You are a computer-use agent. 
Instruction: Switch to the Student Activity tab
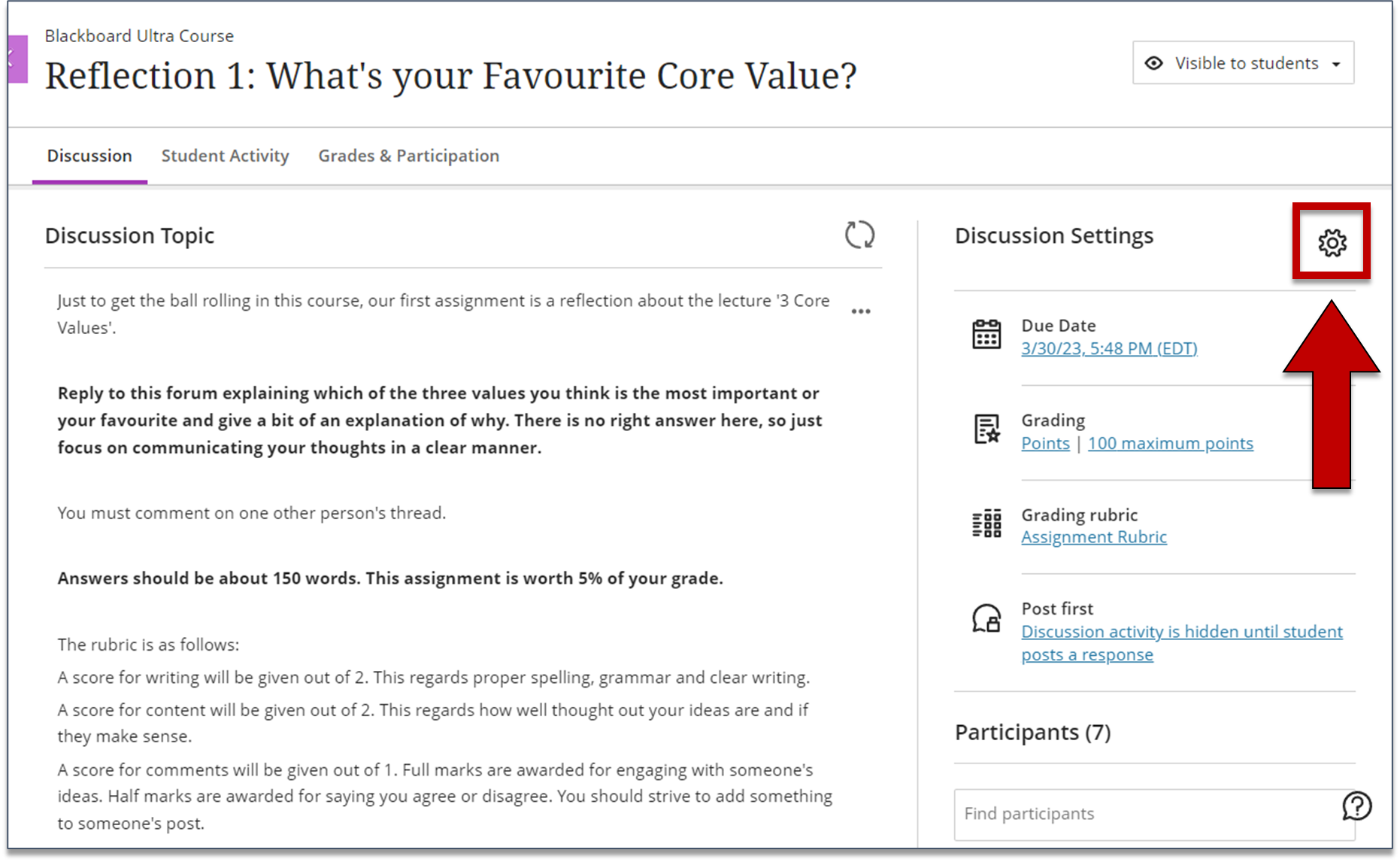225,156
